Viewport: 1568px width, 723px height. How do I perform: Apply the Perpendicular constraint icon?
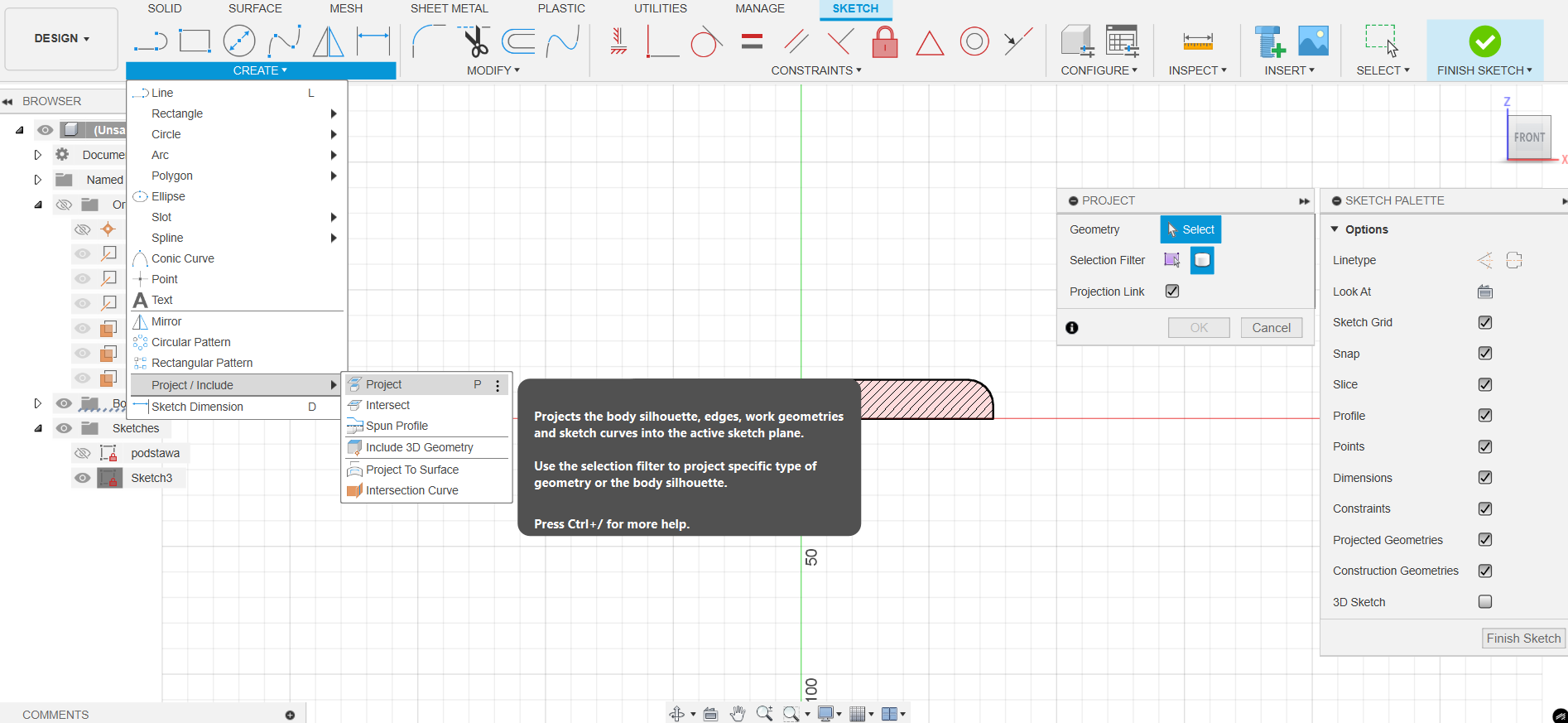tap(841, 41)
